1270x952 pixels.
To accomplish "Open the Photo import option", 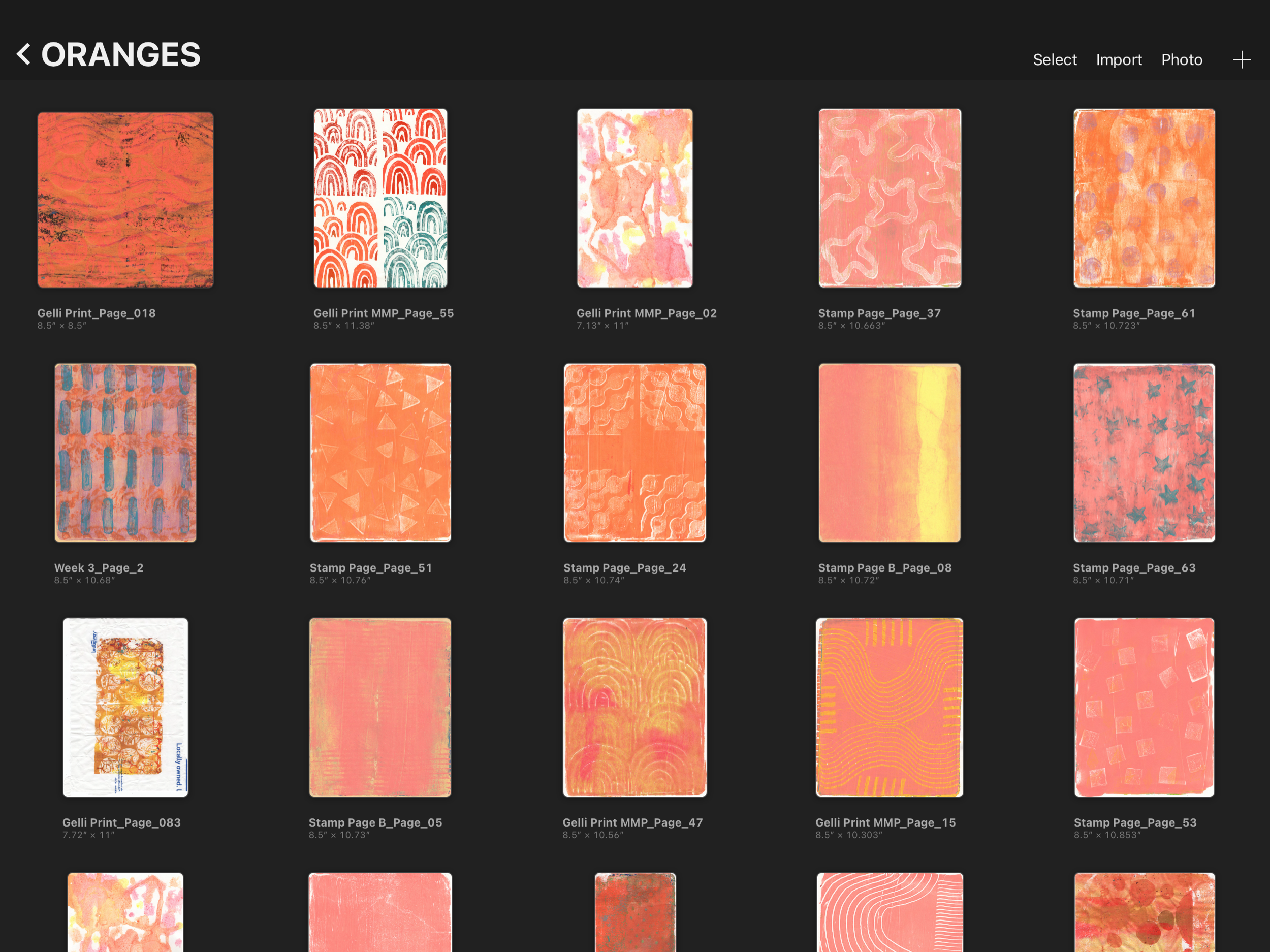I will point(1181,60).
